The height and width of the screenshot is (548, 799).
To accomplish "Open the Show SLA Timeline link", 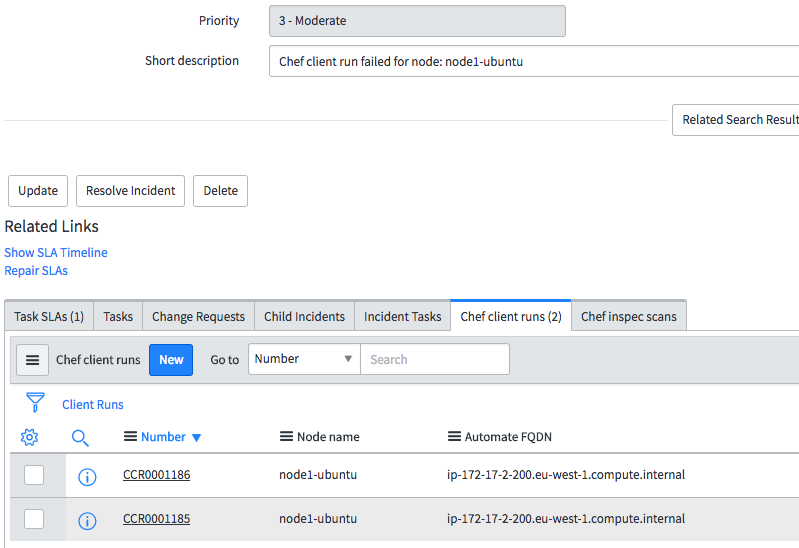I will [x=56, y=252].
